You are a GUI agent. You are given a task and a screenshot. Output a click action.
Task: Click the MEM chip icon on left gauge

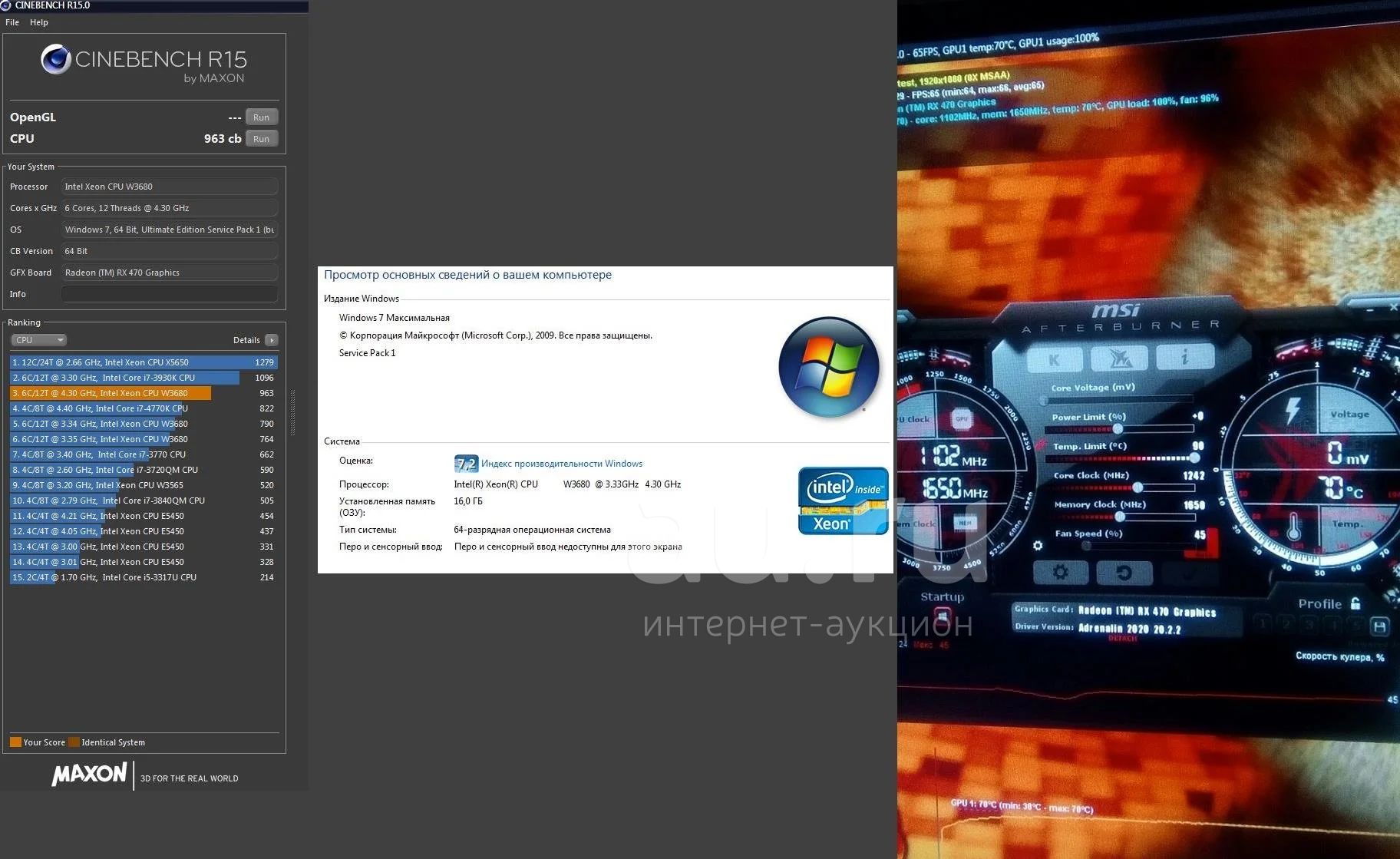965,523
